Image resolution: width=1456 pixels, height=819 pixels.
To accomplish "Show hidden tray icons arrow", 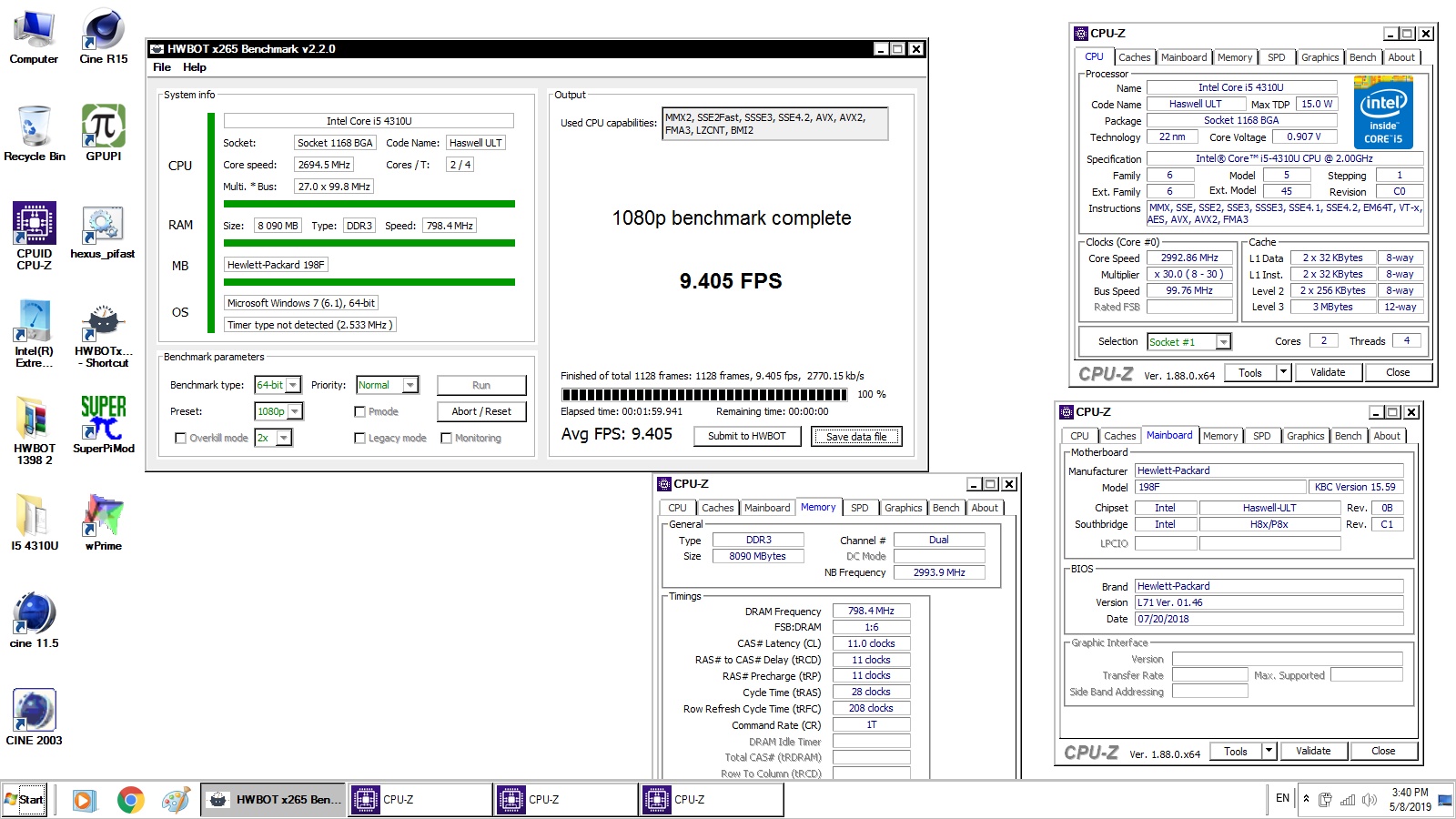I will pos(1306,799).
